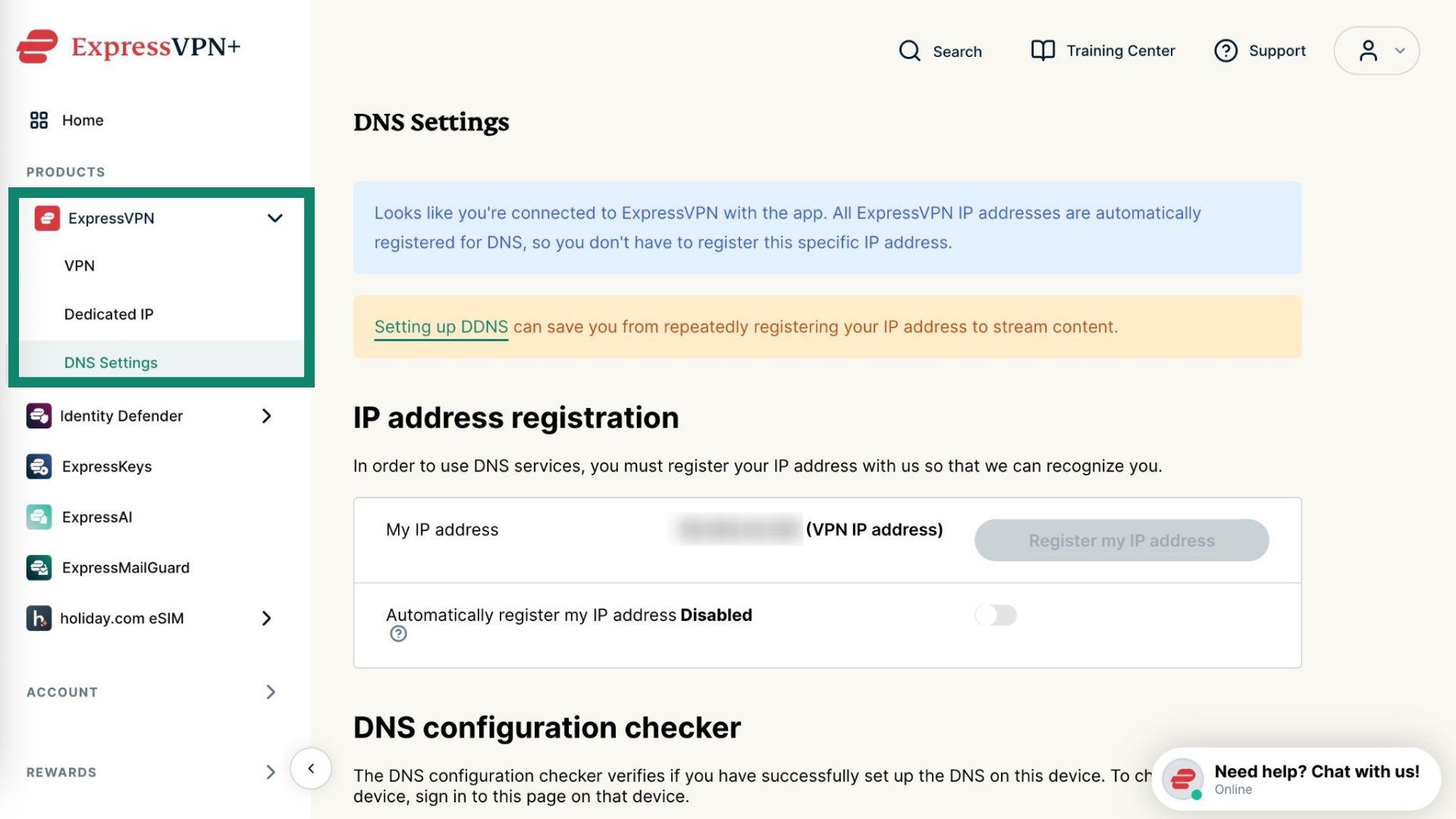1456x819 pixels.
Task: Click the ACCOUNT section label
Action: [62, 692]
